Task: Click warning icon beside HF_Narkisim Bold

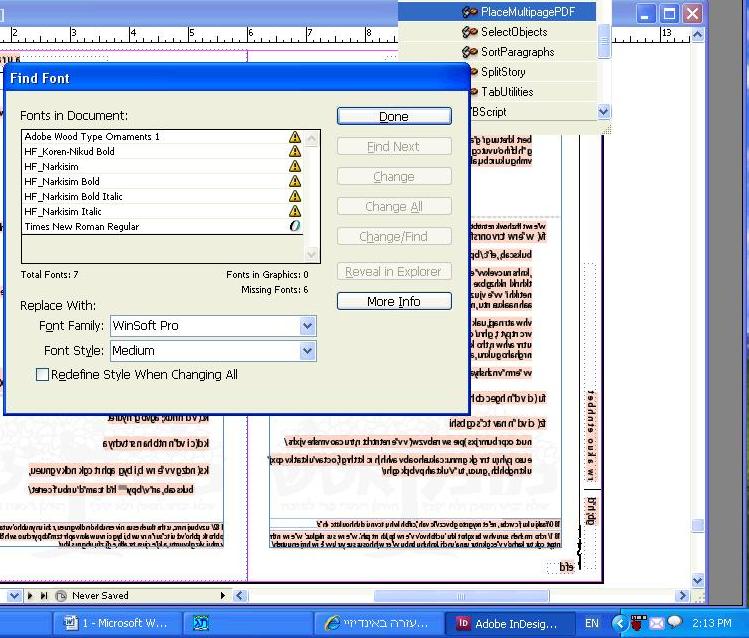Action: click(295, 181)
